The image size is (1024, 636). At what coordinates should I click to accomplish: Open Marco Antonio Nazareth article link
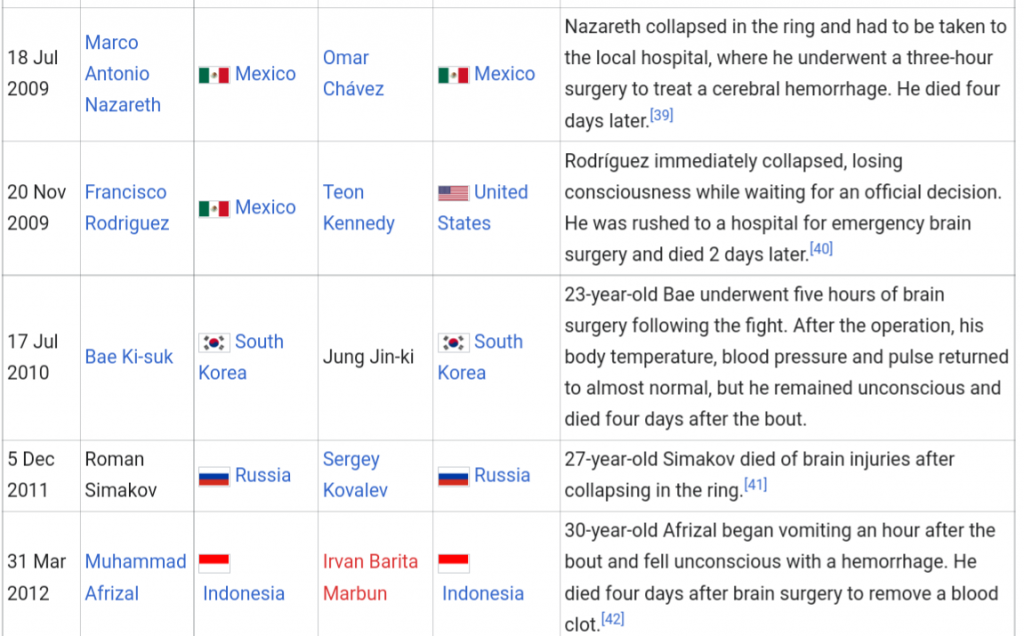pos(123,74)
